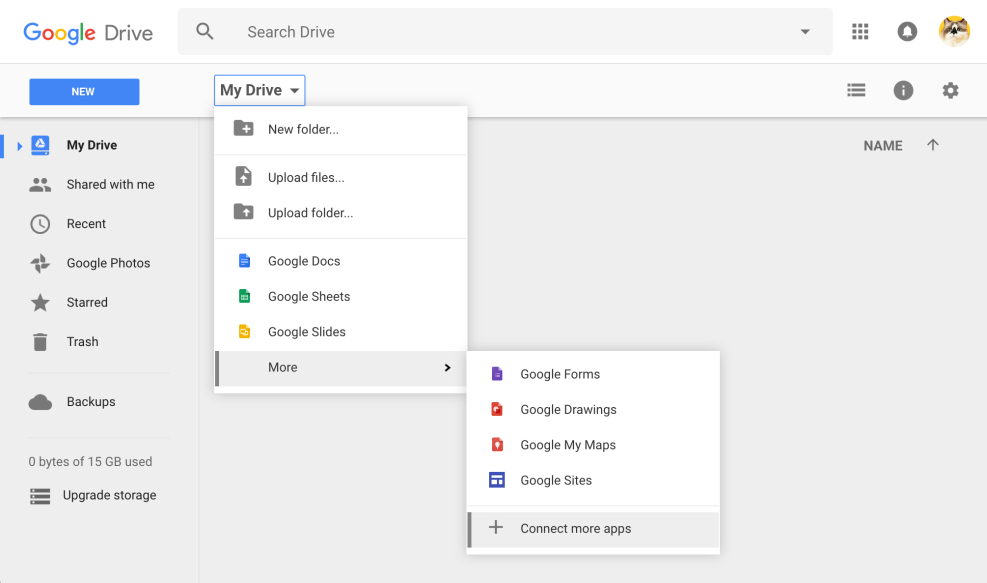
Task: Open the Google apps grid icon
Action: tap(859, 31)
